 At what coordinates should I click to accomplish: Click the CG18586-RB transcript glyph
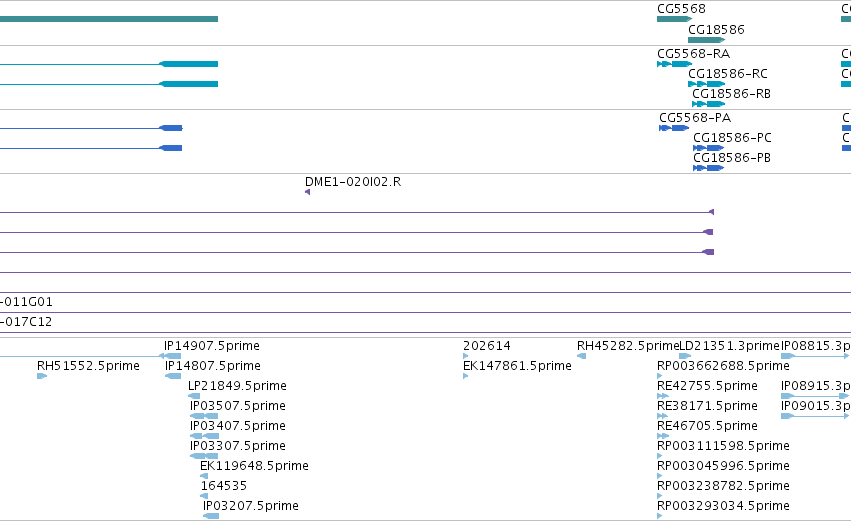click(709, 104)
